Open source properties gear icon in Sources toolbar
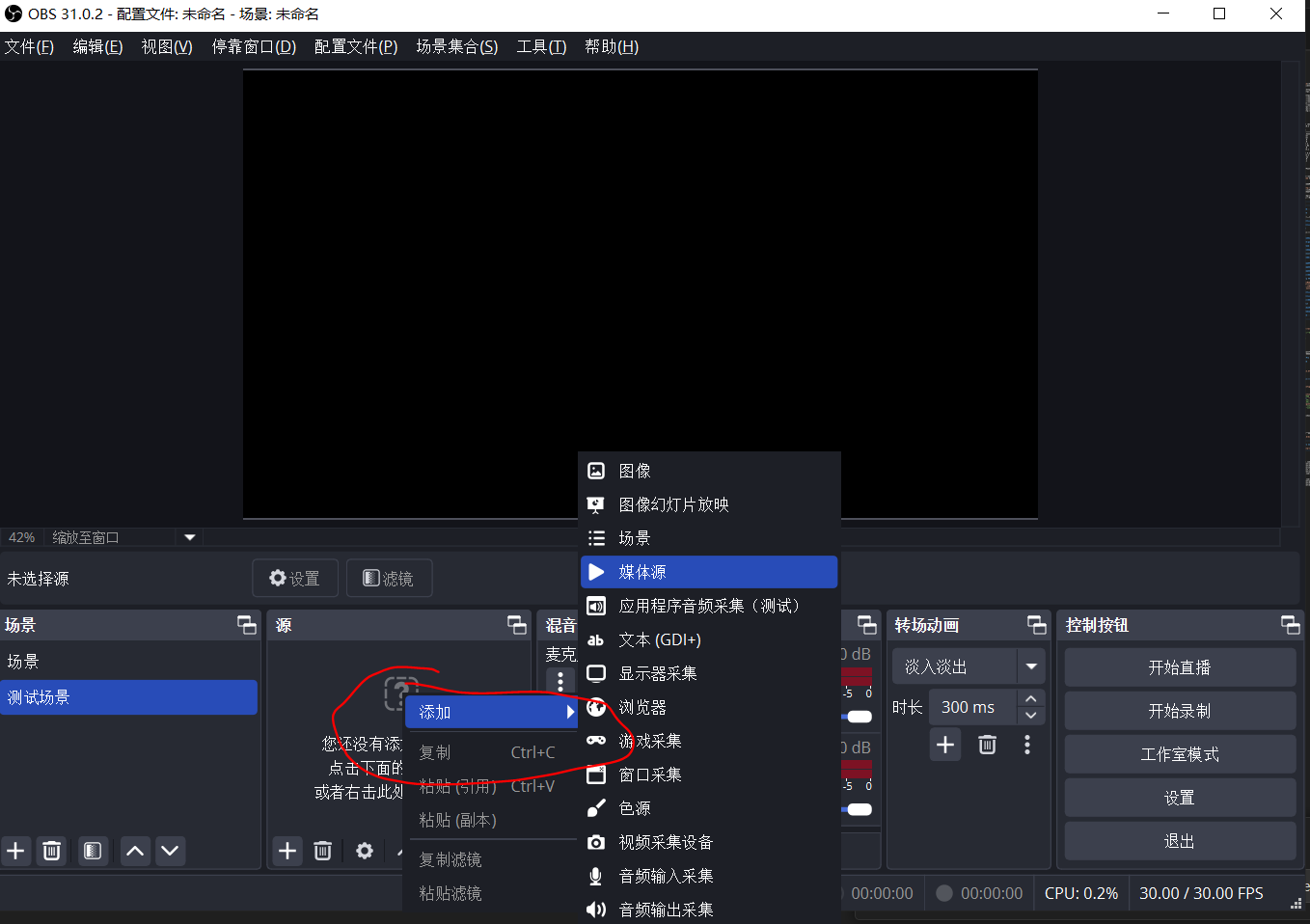This screenshot has height=924, width=1310. tap(365, 851)
